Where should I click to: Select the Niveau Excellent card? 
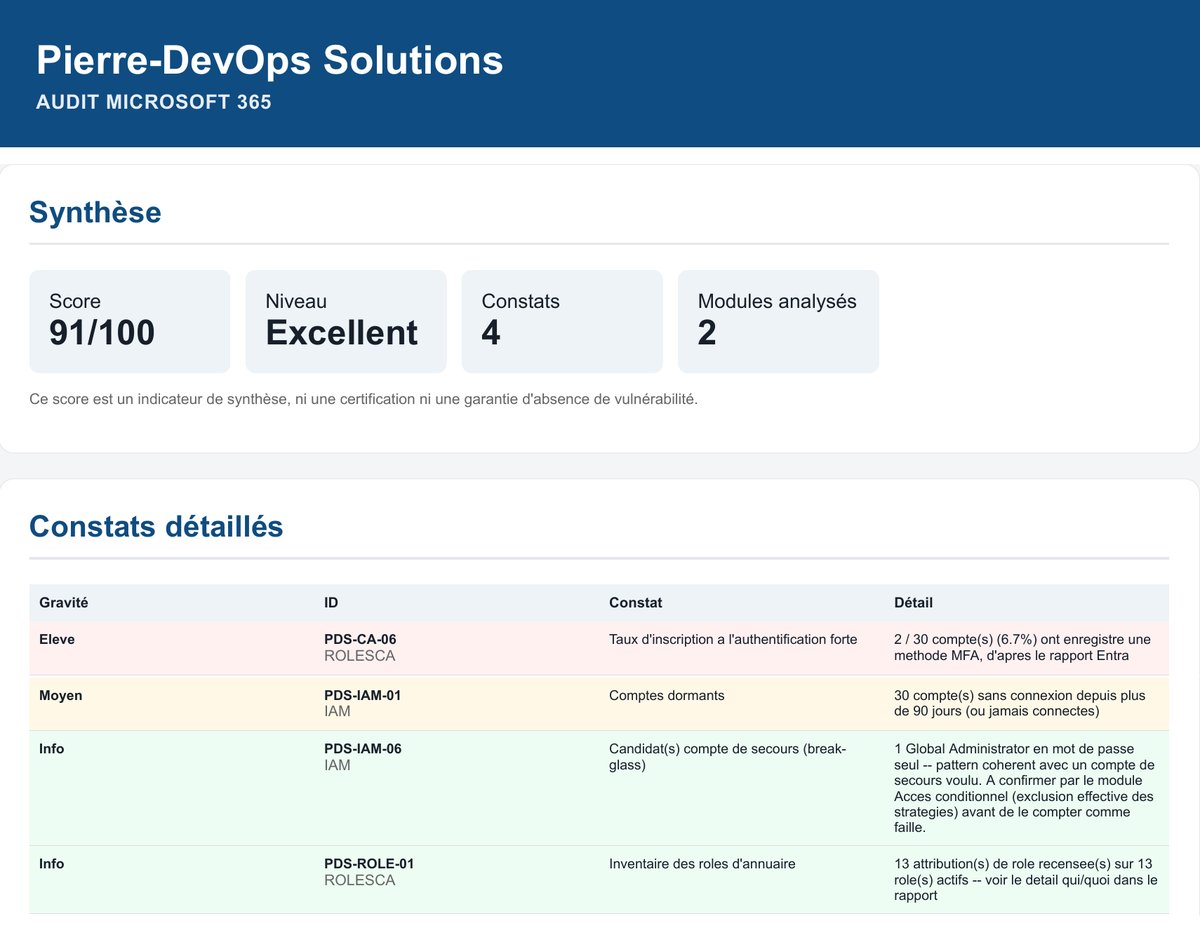346,321
